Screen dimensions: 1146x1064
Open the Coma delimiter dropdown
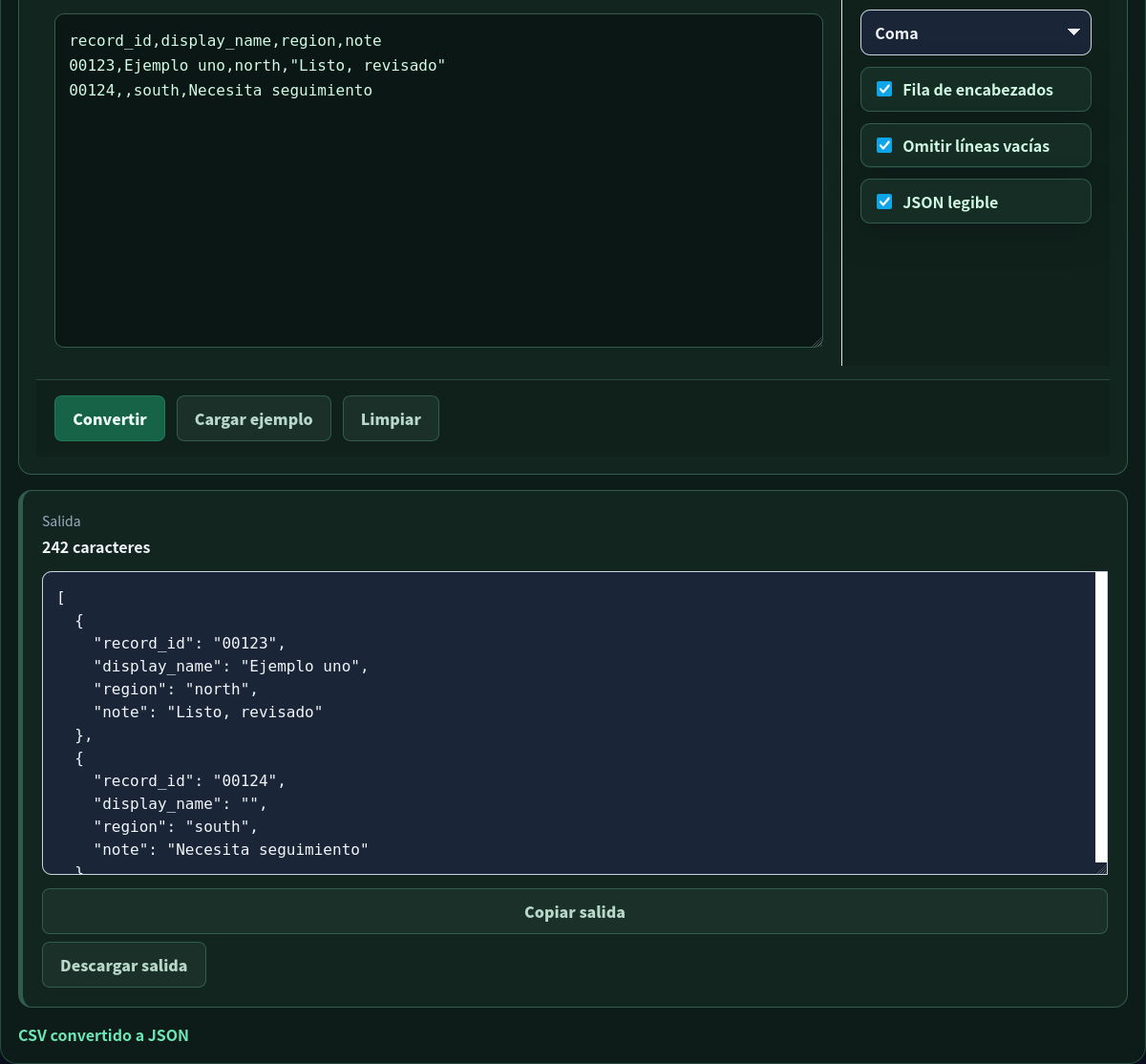point(976,32)
